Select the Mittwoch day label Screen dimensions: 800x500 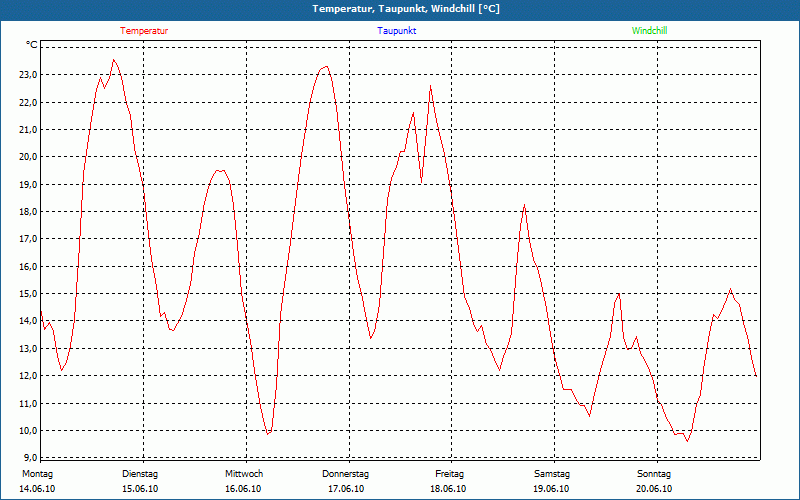point(244,474)
